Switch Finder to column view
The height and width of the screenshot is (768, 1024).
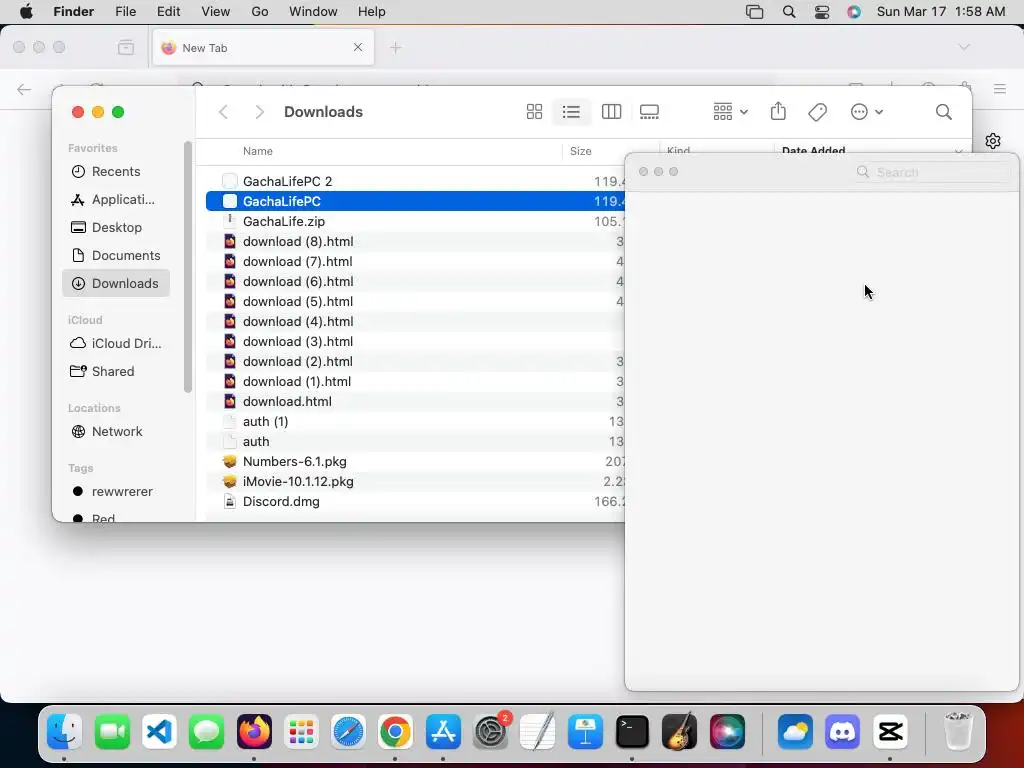coord(611,112)
